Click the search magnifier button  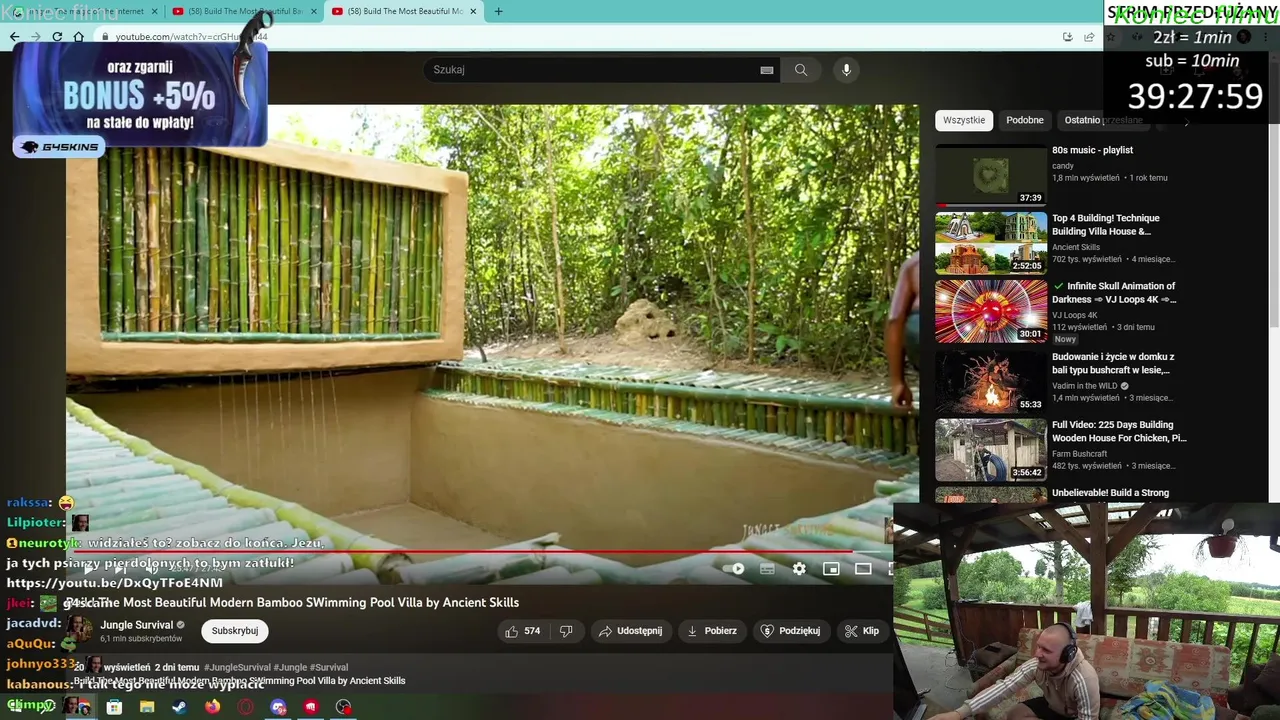pyautogui.click(x=801, y=70)
